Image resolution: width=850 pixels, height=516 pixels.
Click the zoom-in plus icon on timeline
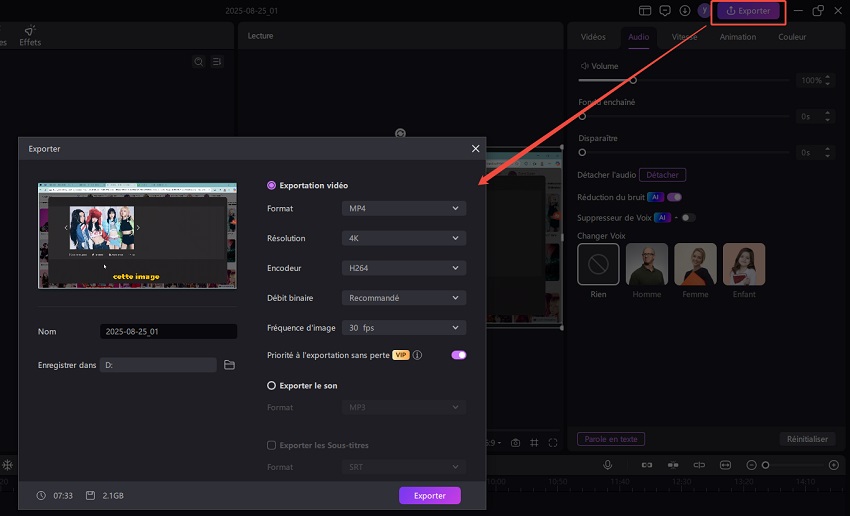pos(833,466)
